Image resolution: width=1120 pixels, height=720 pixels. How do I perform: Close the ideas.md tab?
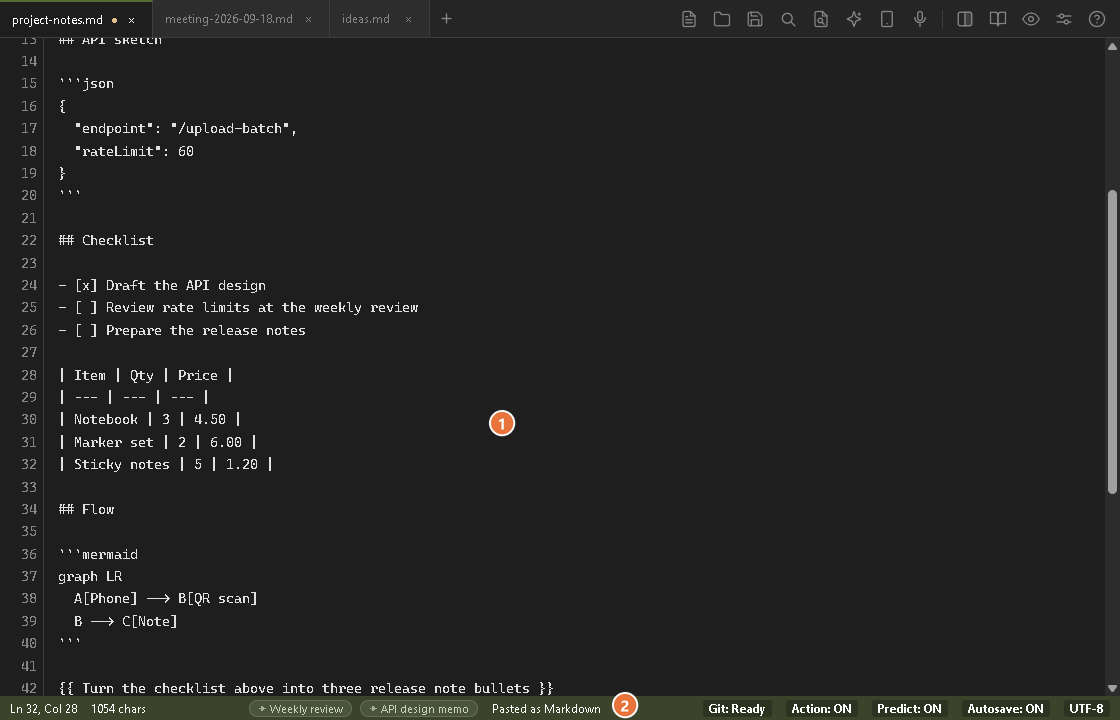pyautogui.click(x=409, y=19)
